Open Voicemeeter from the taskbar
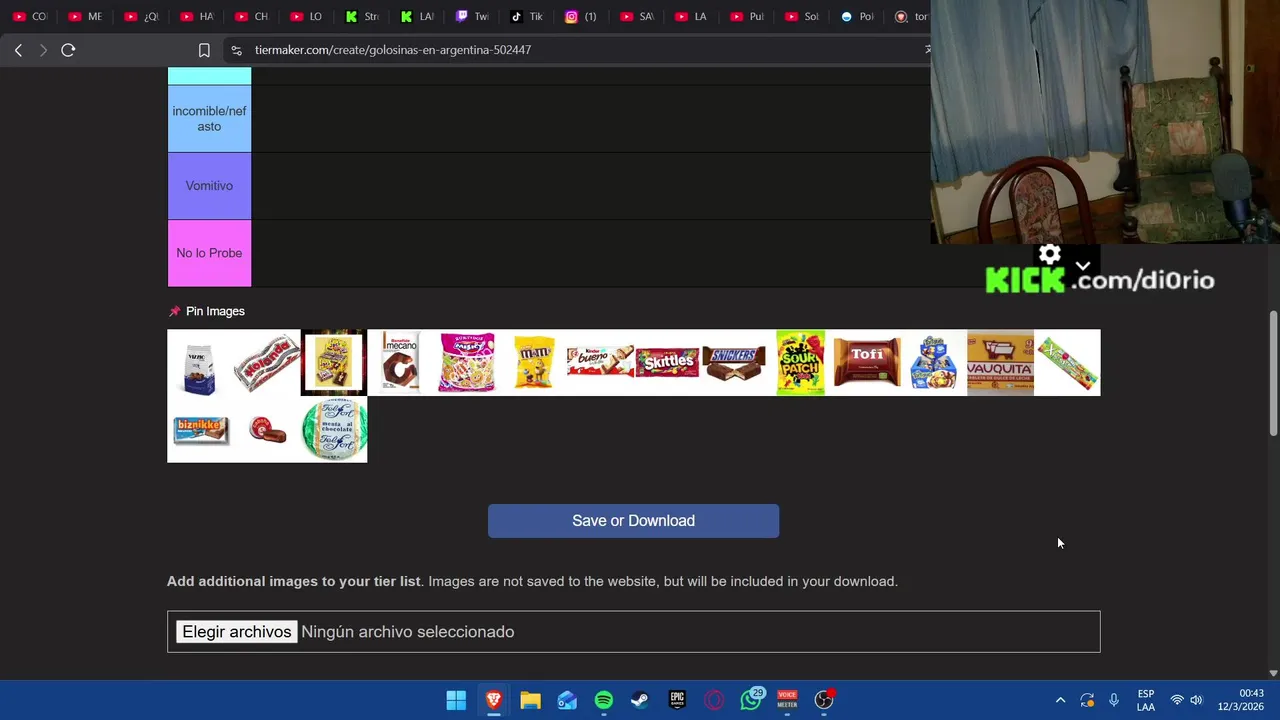This screenshot has width=1280, height=720. [787, 700]
